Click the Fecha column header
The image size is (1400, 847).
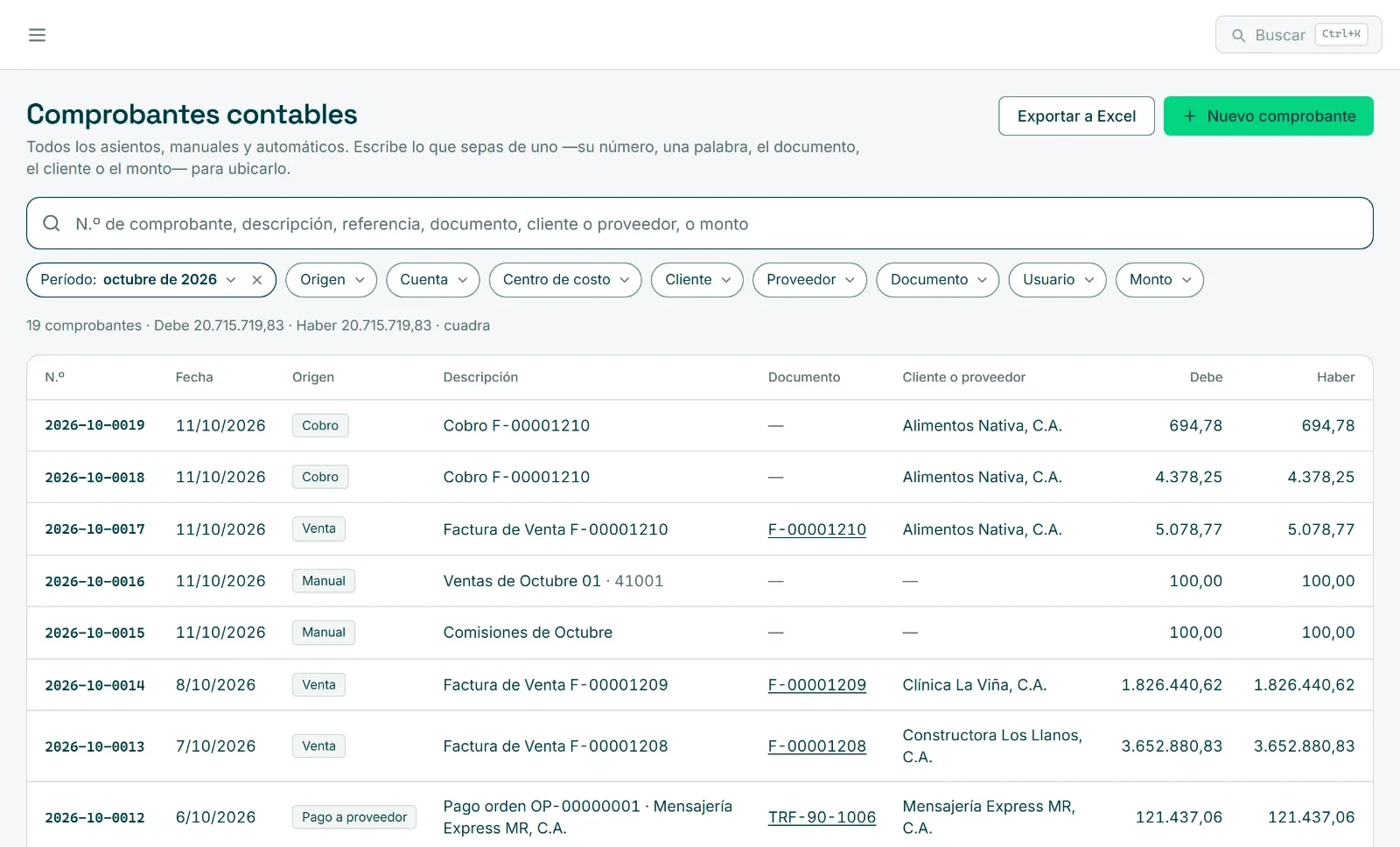click(x=194, y=377)
